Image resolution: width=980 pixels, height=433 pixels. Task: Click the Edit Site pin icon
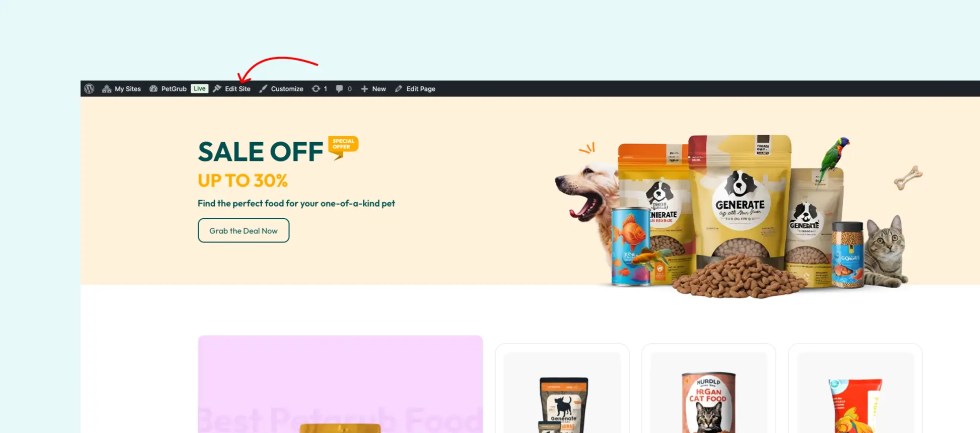217,89
